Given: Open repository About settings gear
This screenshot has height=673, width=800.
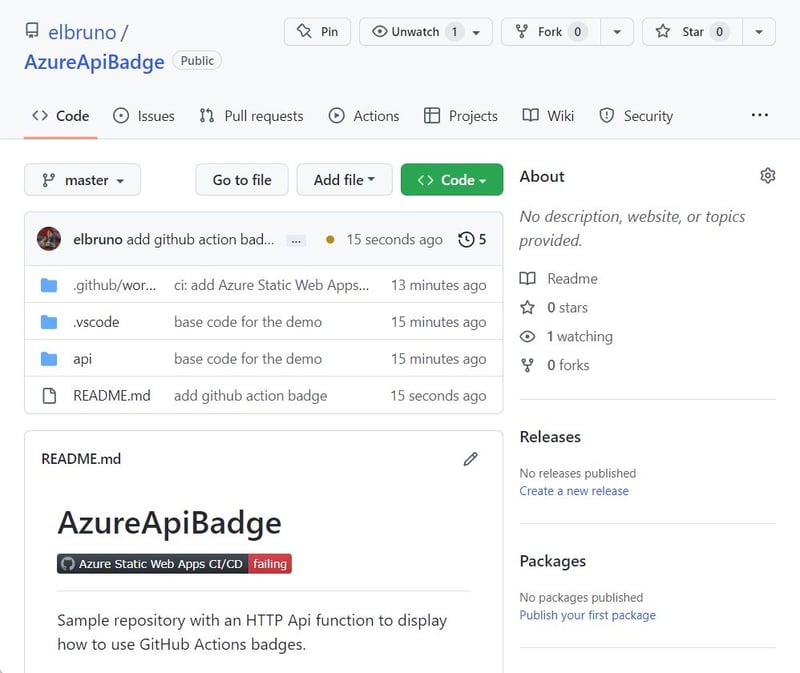Looking at the screenshot, I should point(767,176).
